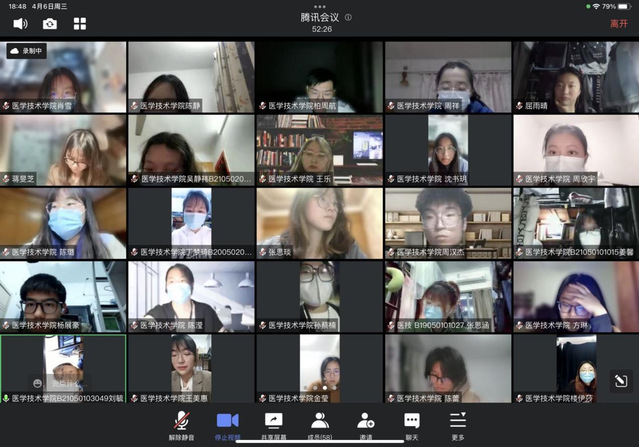The height and width of the screenshot is (447, 639).
Task: Open meeting info icon beside 腾讯会议
Action: [347, 17]
